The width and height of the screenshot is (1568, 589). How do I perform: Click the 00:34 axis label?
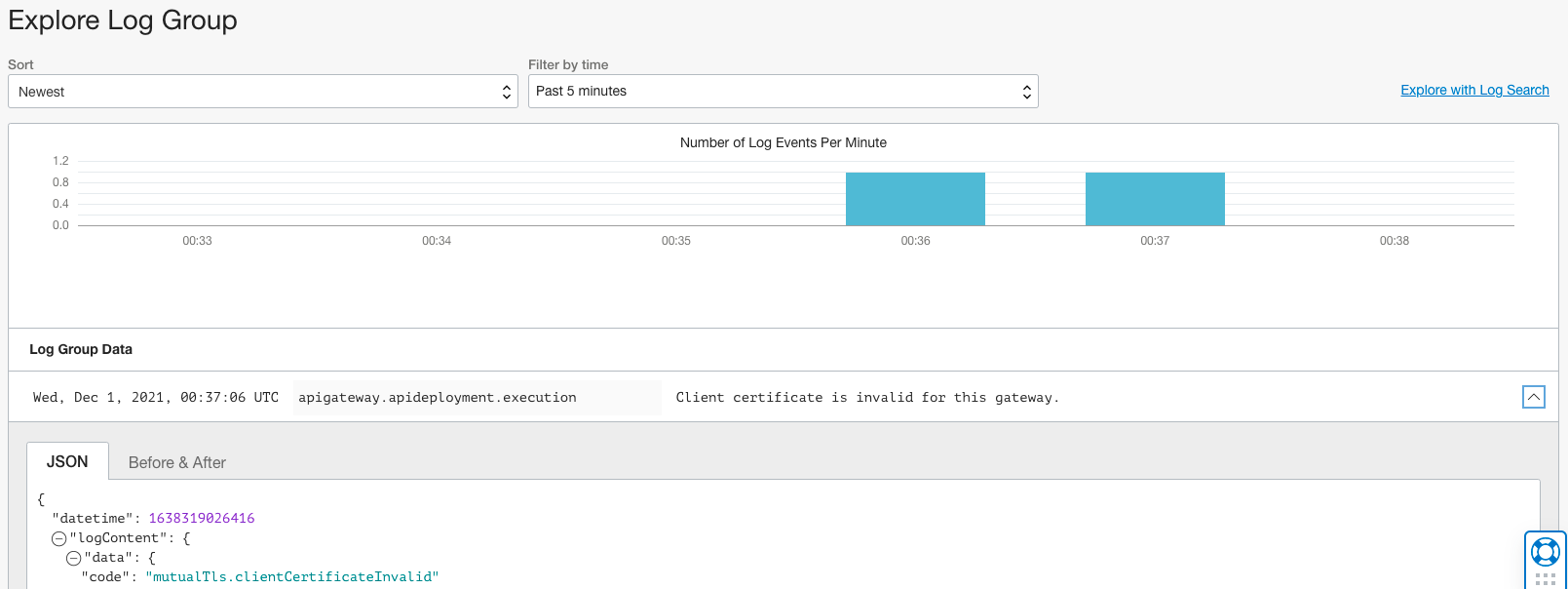tap(437, 241)
